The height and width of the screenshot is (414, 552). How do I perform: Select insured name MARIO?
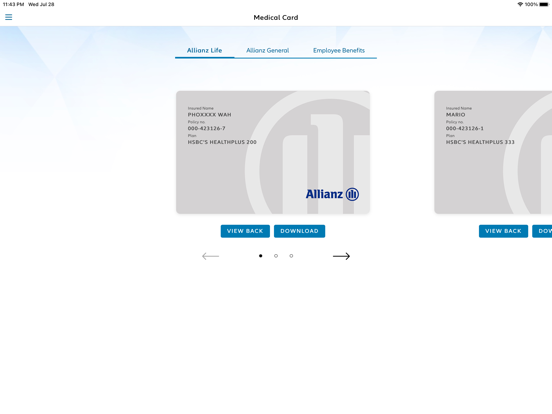click(456, 114)
